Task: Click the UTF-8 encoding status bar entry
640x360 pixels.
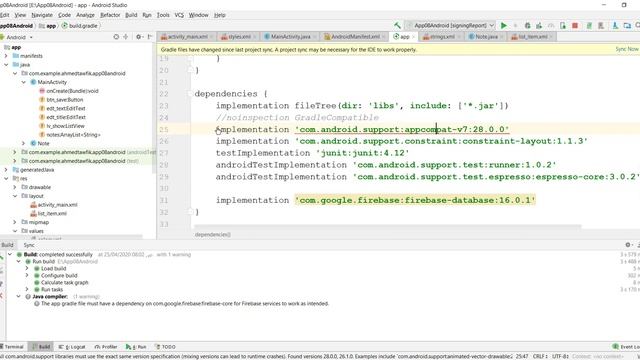Action: (560, 356)
